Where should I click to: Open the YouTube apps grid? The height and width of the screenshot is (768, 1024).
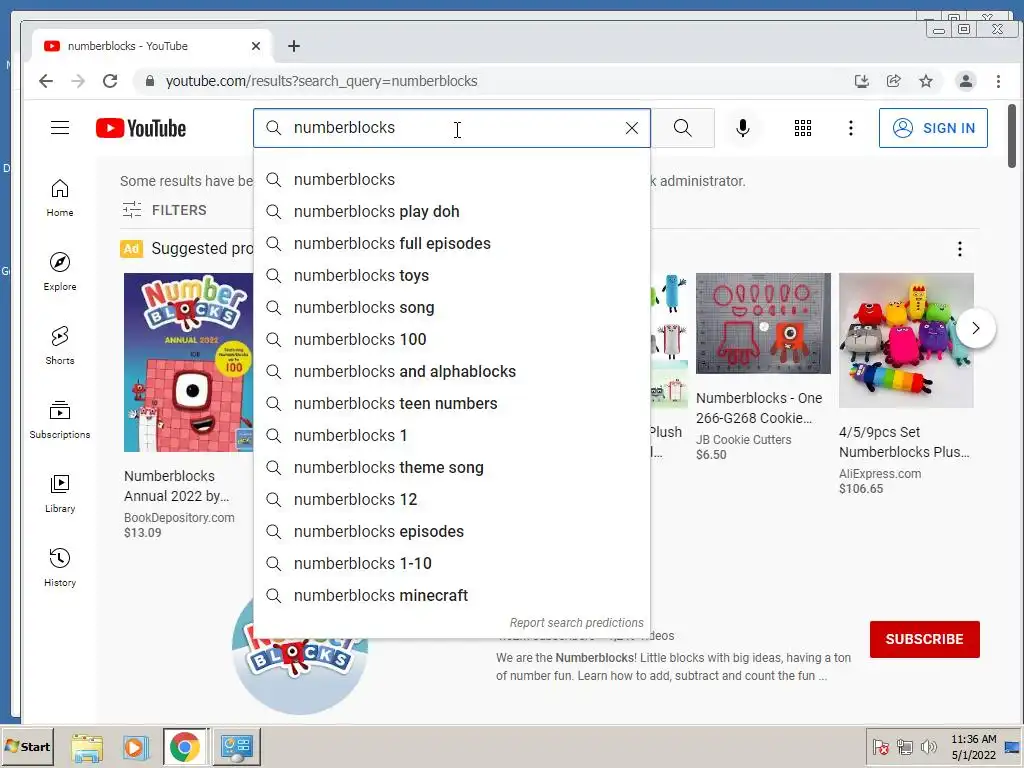803,128
